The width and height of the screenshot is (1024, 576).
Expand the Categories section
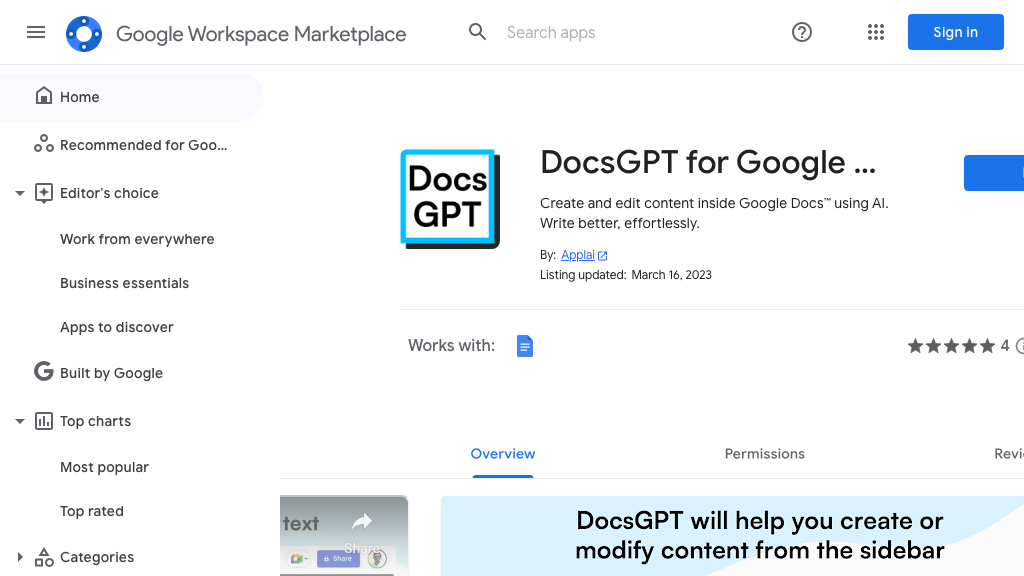[19, 557]
